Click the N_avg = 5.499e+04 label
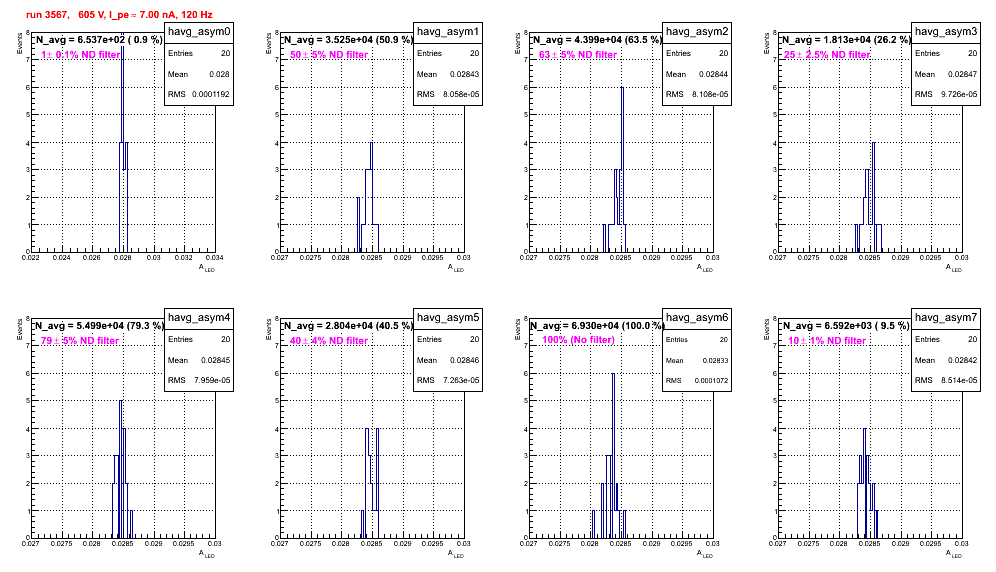 (99, 325)
